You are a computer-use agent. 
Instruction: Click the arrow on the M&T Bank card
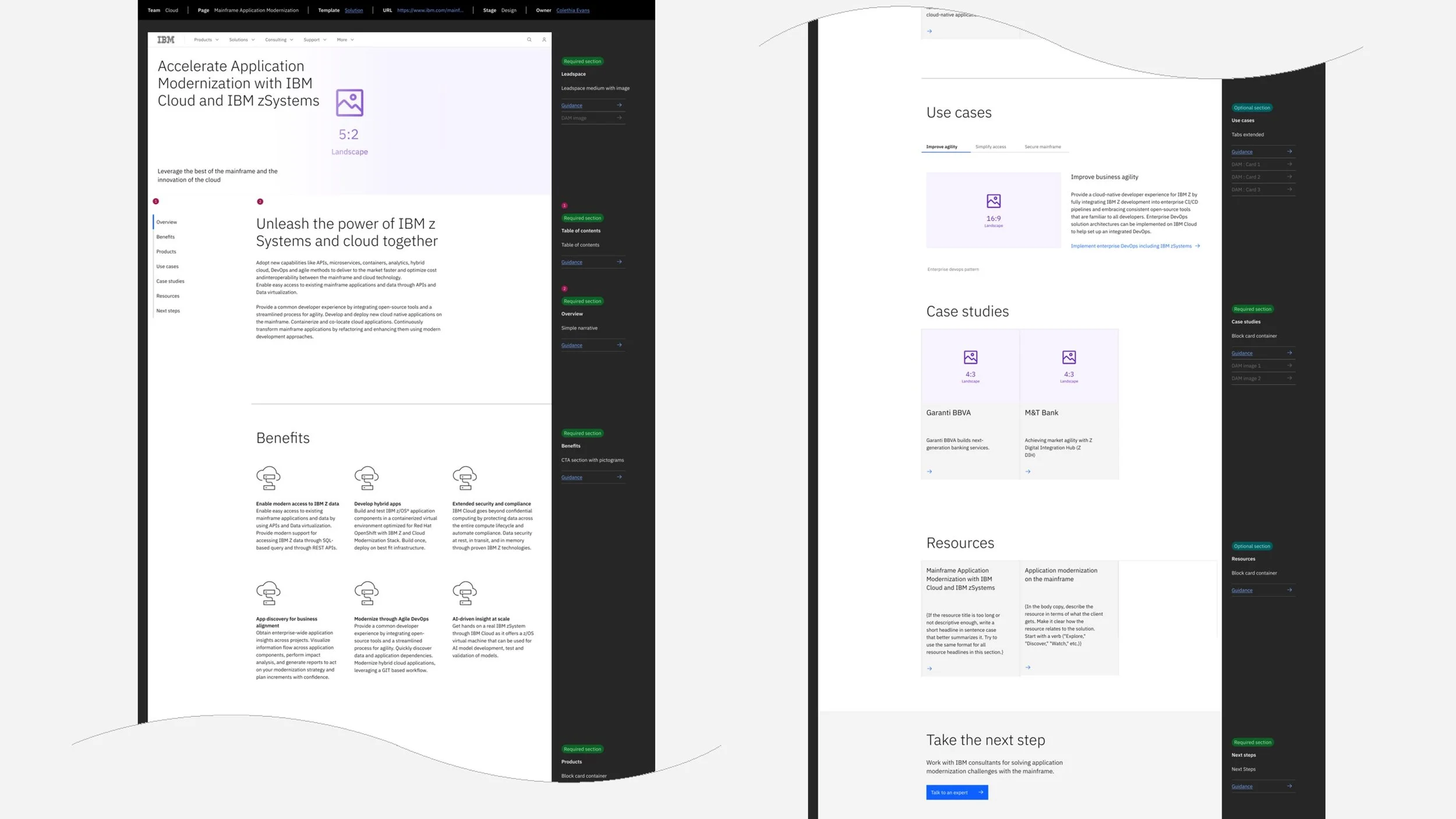point(1028,471)
